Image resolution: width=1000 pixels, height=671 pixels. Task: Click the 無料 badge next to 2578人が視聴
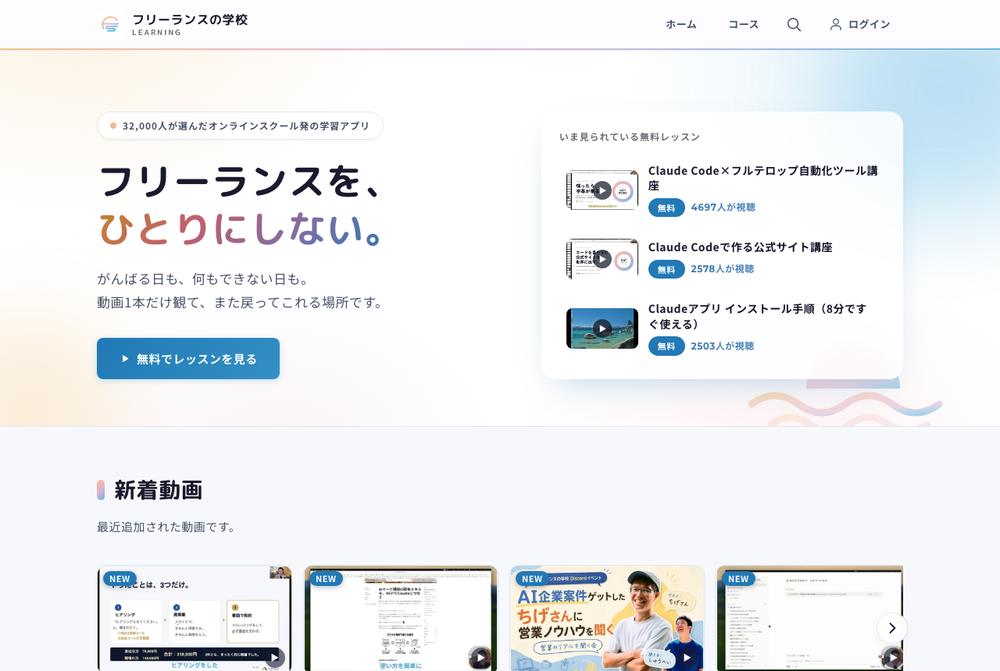(666, 269)
